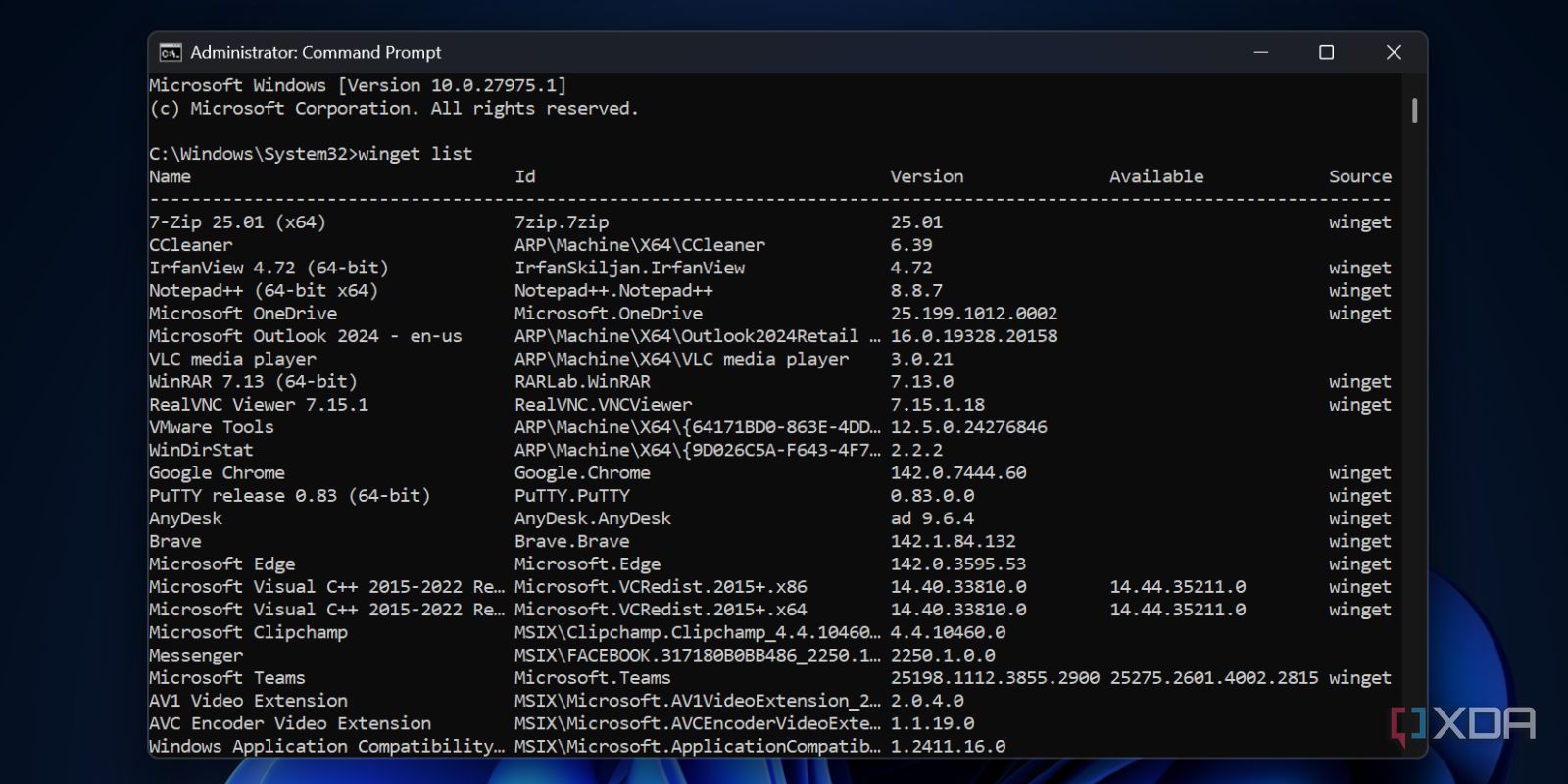
Task: Select the 'CCleaner' name entry
Action: [191, 245]
